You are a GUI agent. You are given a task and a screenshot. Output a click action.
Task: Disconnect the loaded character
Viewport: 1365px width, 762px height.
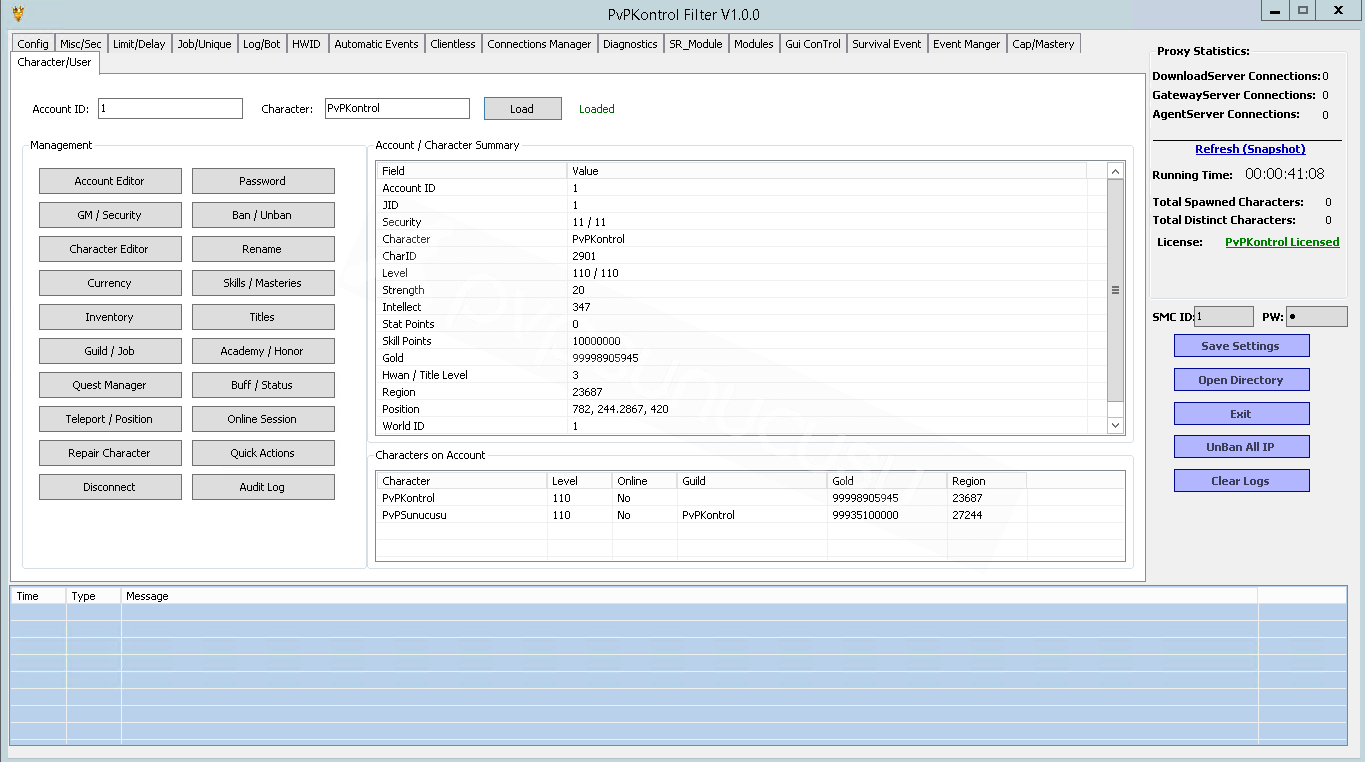click(x=110, y=487)
